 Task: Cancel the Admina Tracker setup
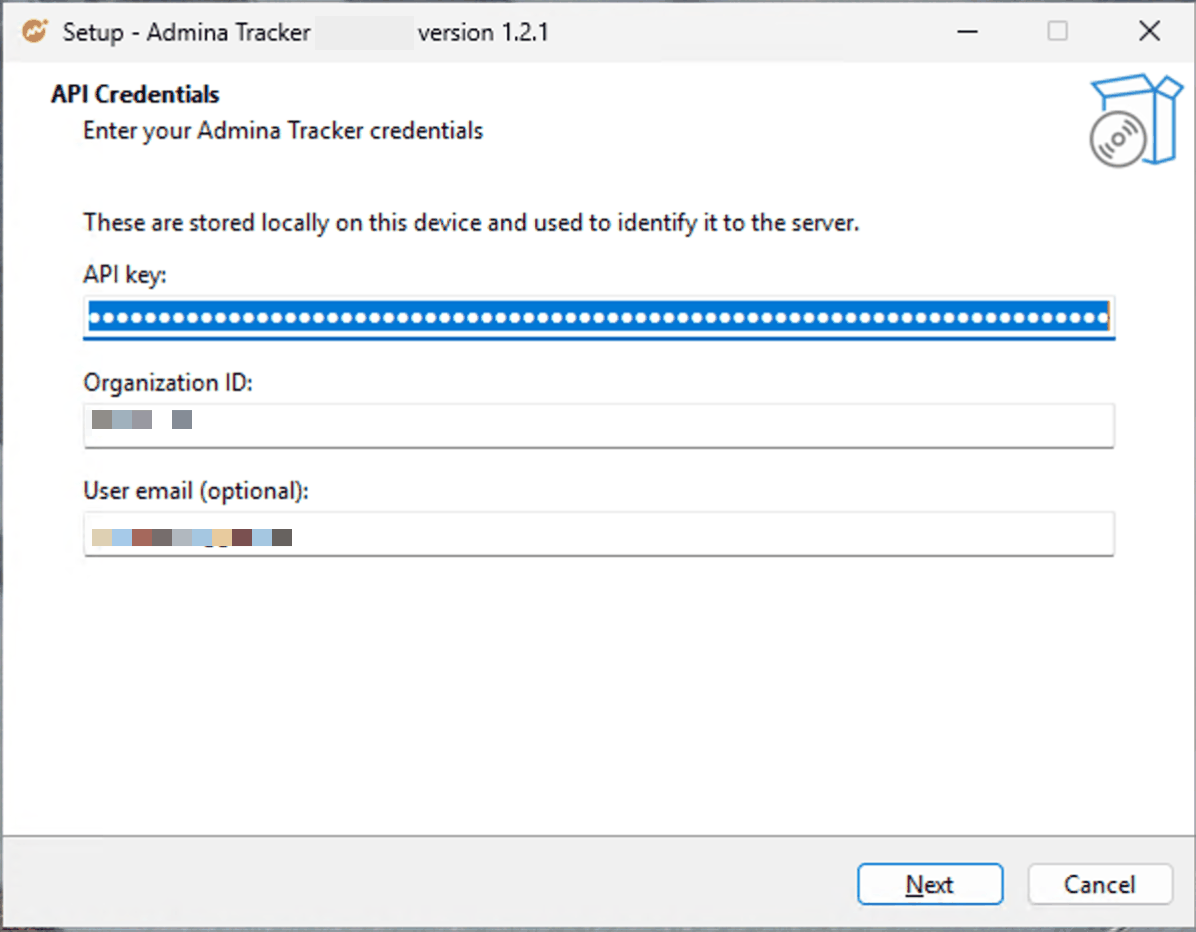pyautogui.click(x=1099, y=884)
